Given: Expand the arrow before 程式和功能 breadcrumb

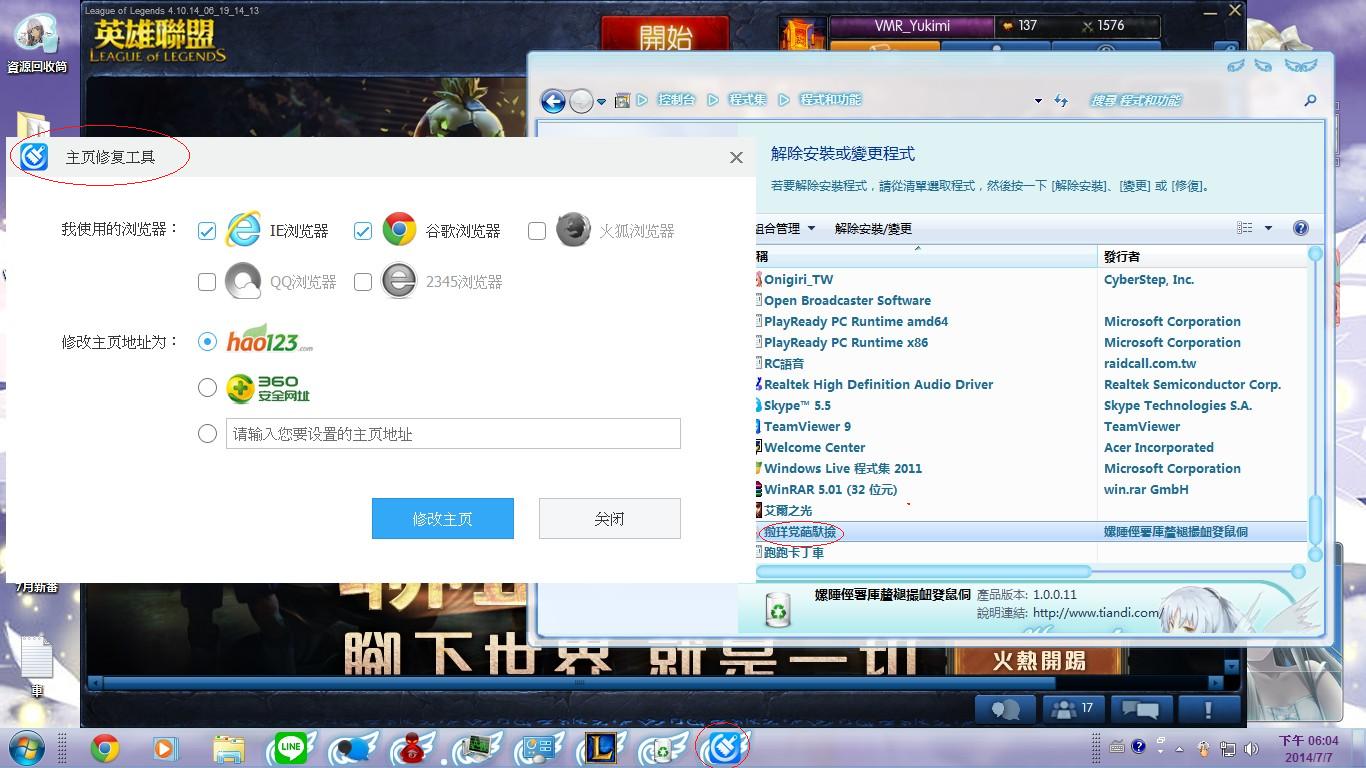Looking at the screenshot, I should pos(784,100).
